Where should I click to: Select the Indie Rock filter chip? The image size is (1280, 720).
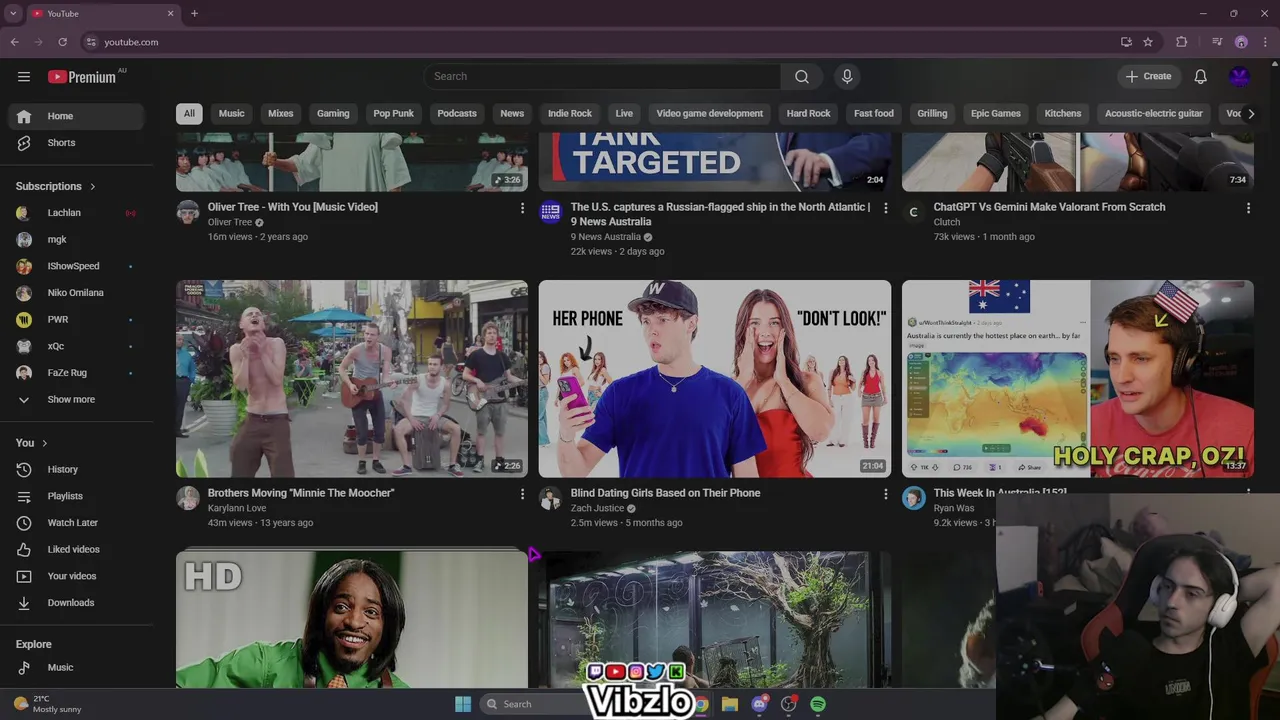click(x=570, y=113)
